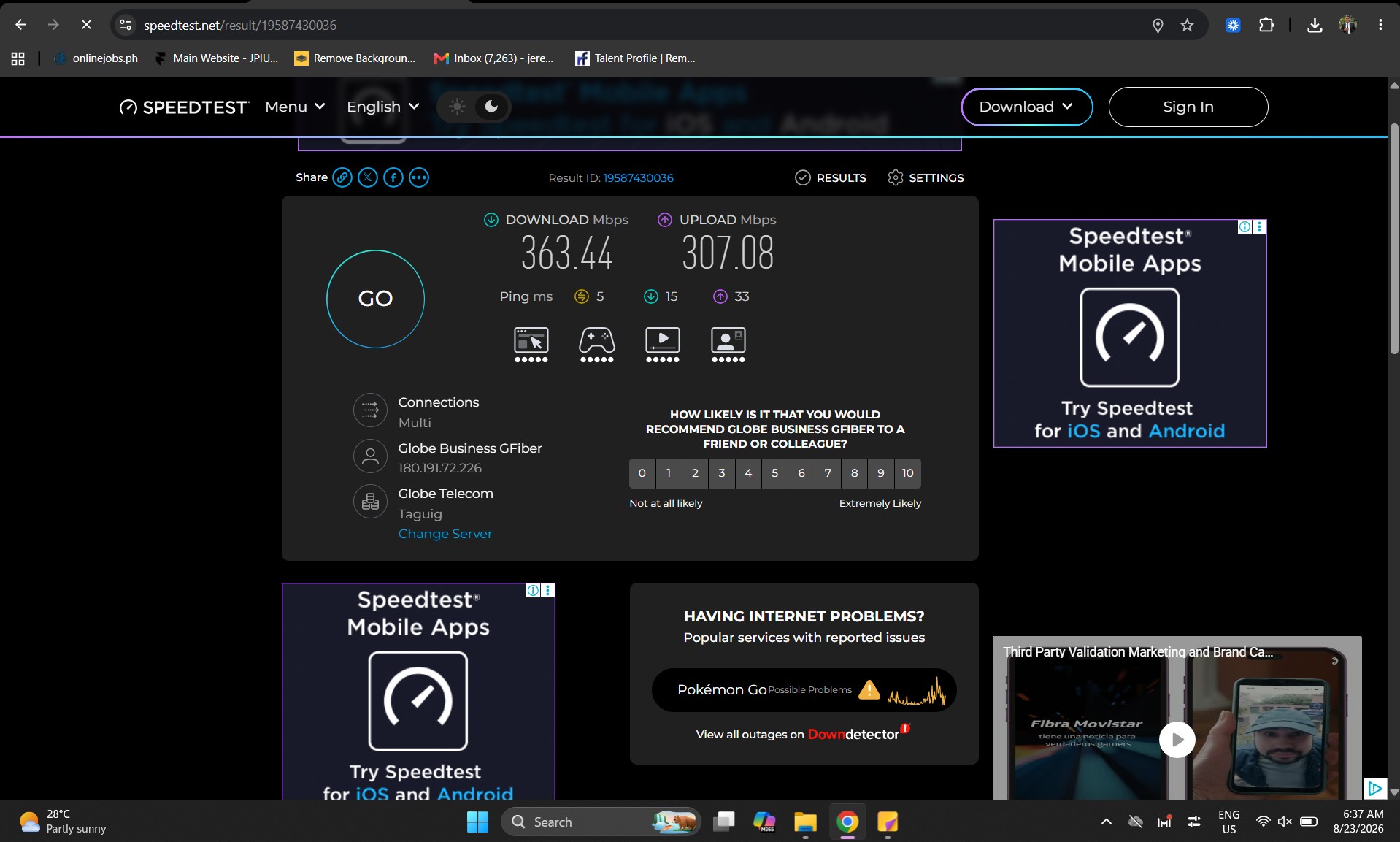The image size is (1400, 842).
Task: Open result ID 19587430036 link
Action: click(x=638, y=178)
